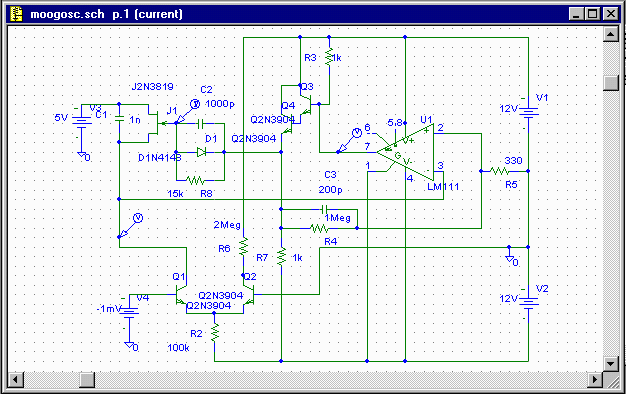Click the horizontal scrollbar thumb
The width and height of the screenshot is (626, 394).
pyautogui.click(x=87, y=379)
